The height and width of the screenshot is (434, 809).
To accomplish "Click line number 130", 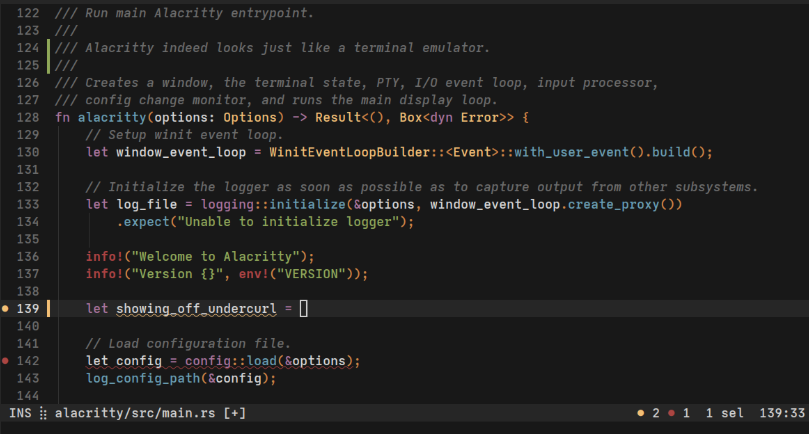I will 28,152.
